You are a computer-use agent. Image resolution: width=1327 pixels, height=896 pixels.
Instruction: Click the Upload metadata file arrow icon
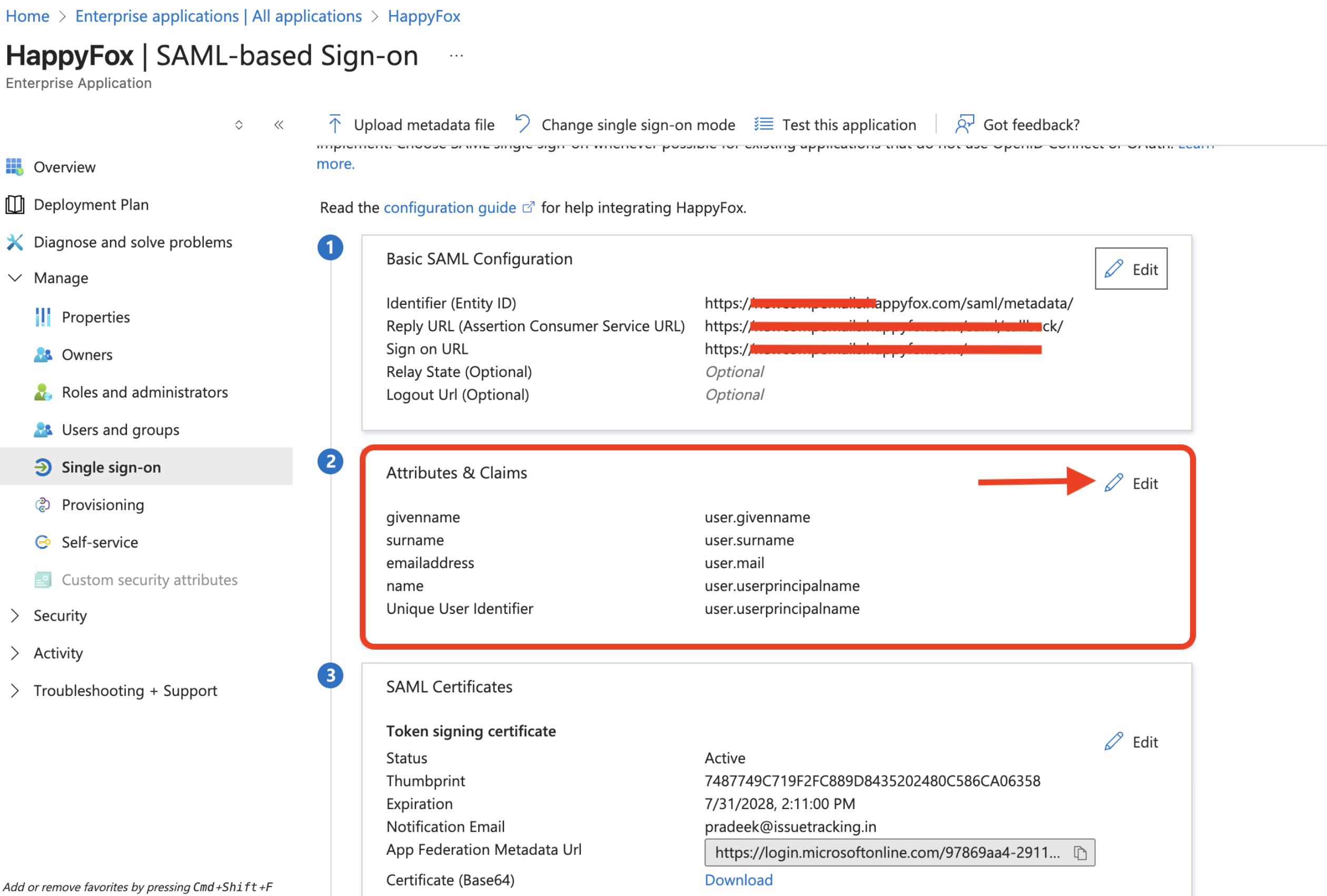pos(335,124)
